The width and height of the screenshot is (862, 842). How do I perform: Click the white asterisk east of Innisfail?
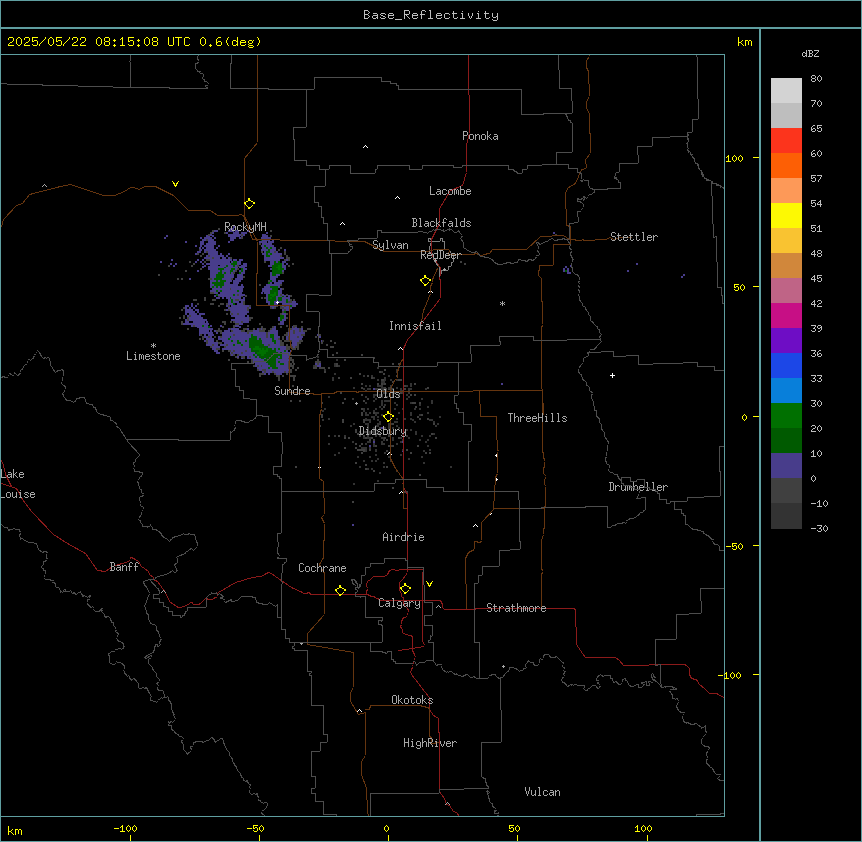[x=502, y=303]
